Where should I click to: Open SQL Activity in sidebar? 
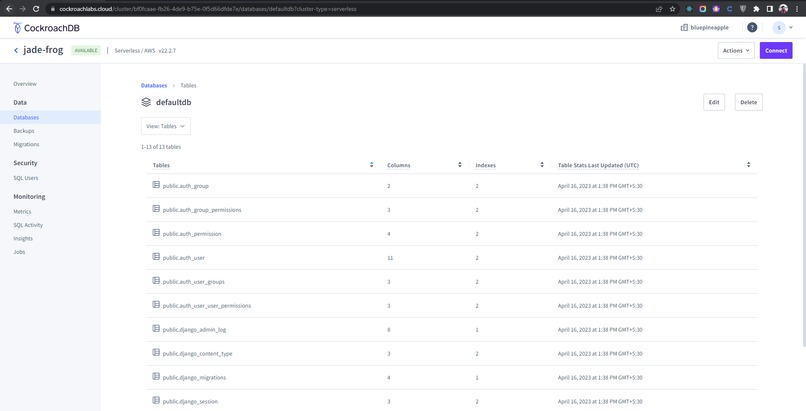click(x=28, y=225)
